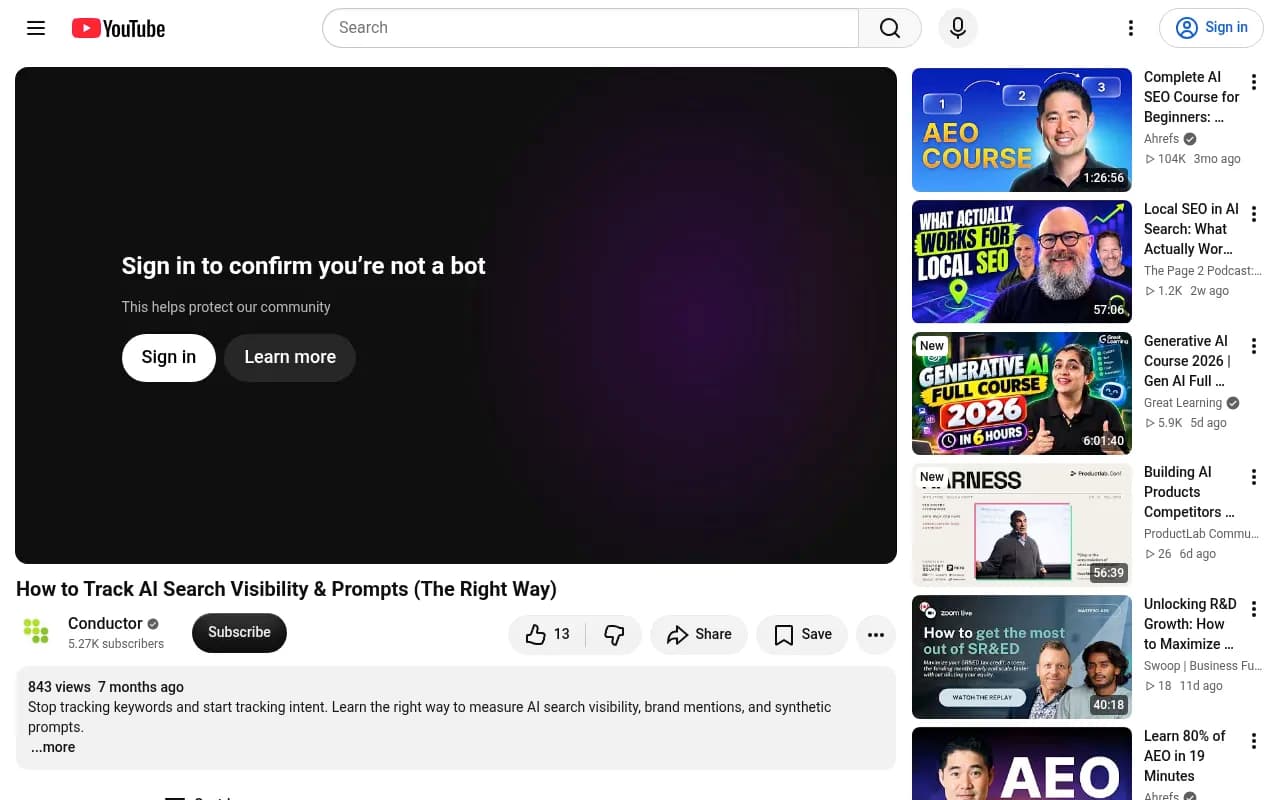Screen dimensions: 1280x800
Task: Click the '843 views 7 months ago' text
Action: [106, 687]
